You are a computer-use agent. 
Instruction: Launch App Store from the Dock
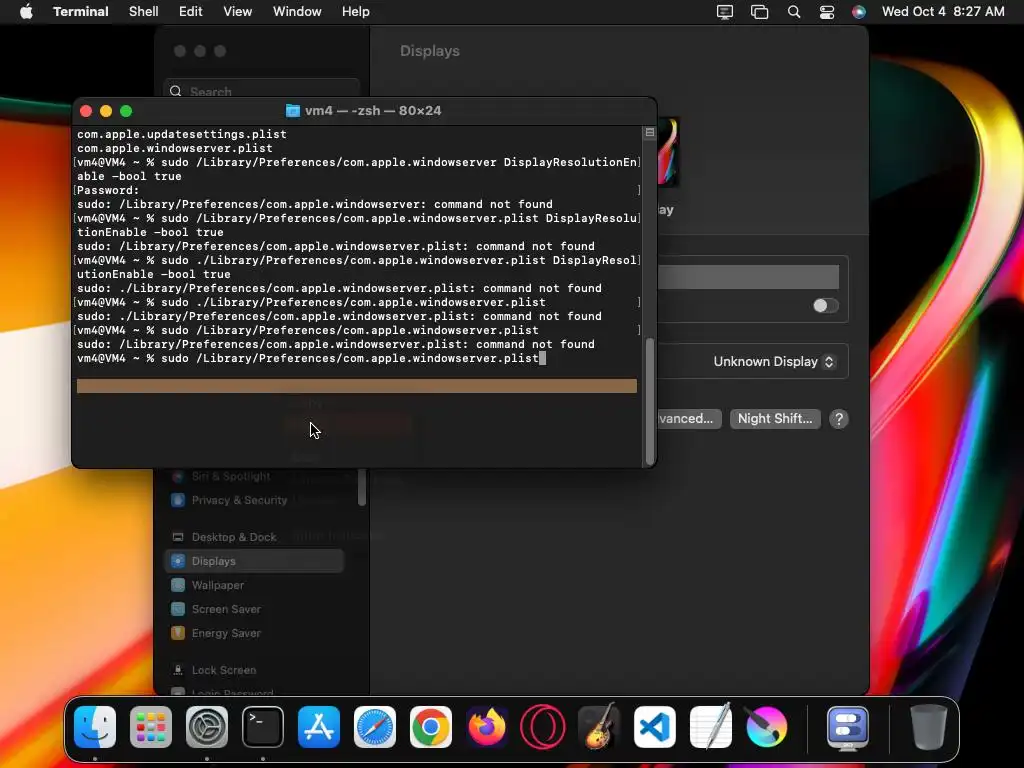319,727
